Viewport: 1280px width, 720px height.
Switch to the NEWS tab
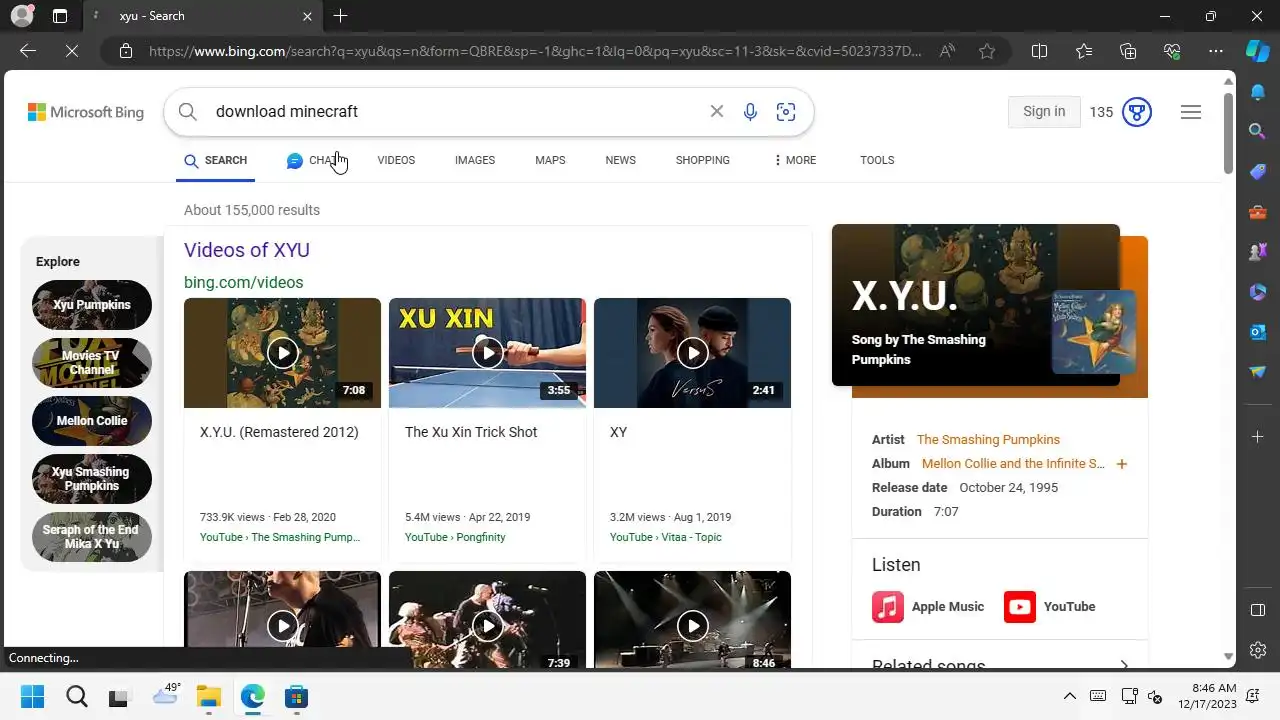[x=620, y=160]
